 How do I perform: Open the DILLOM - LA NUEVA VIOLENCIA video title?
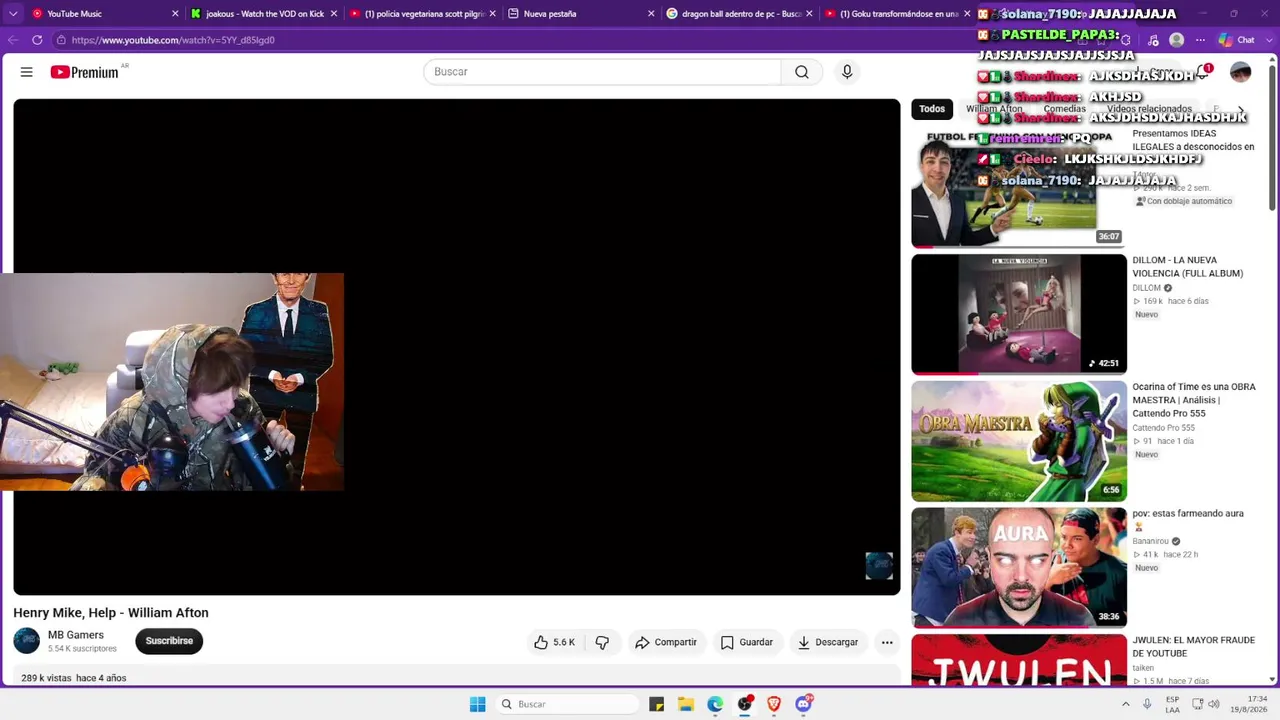pyautogui.click(x=1188, y=267)
